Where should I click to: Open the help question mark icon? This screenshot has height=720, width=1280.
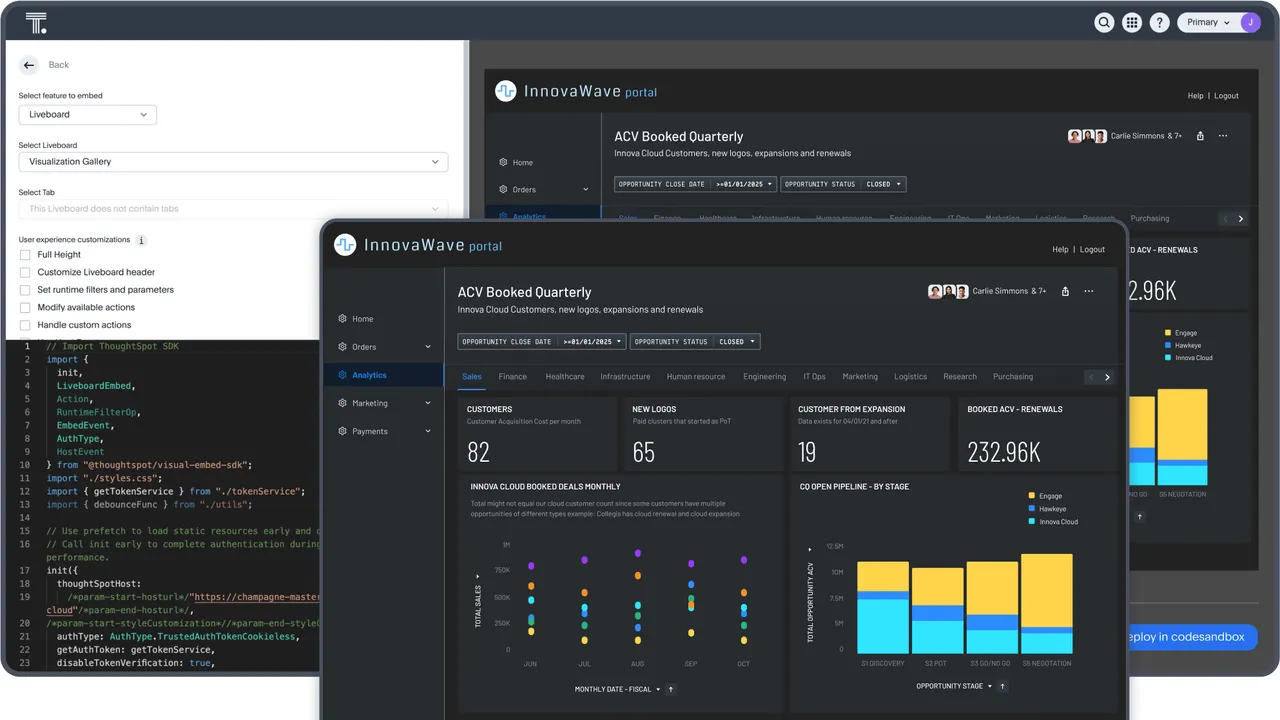(1159, 22)
